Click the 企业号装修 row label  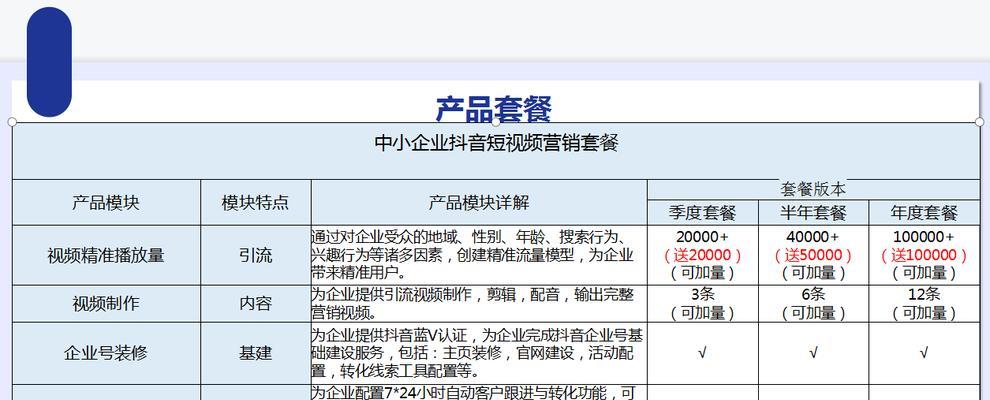click(105, 353)
